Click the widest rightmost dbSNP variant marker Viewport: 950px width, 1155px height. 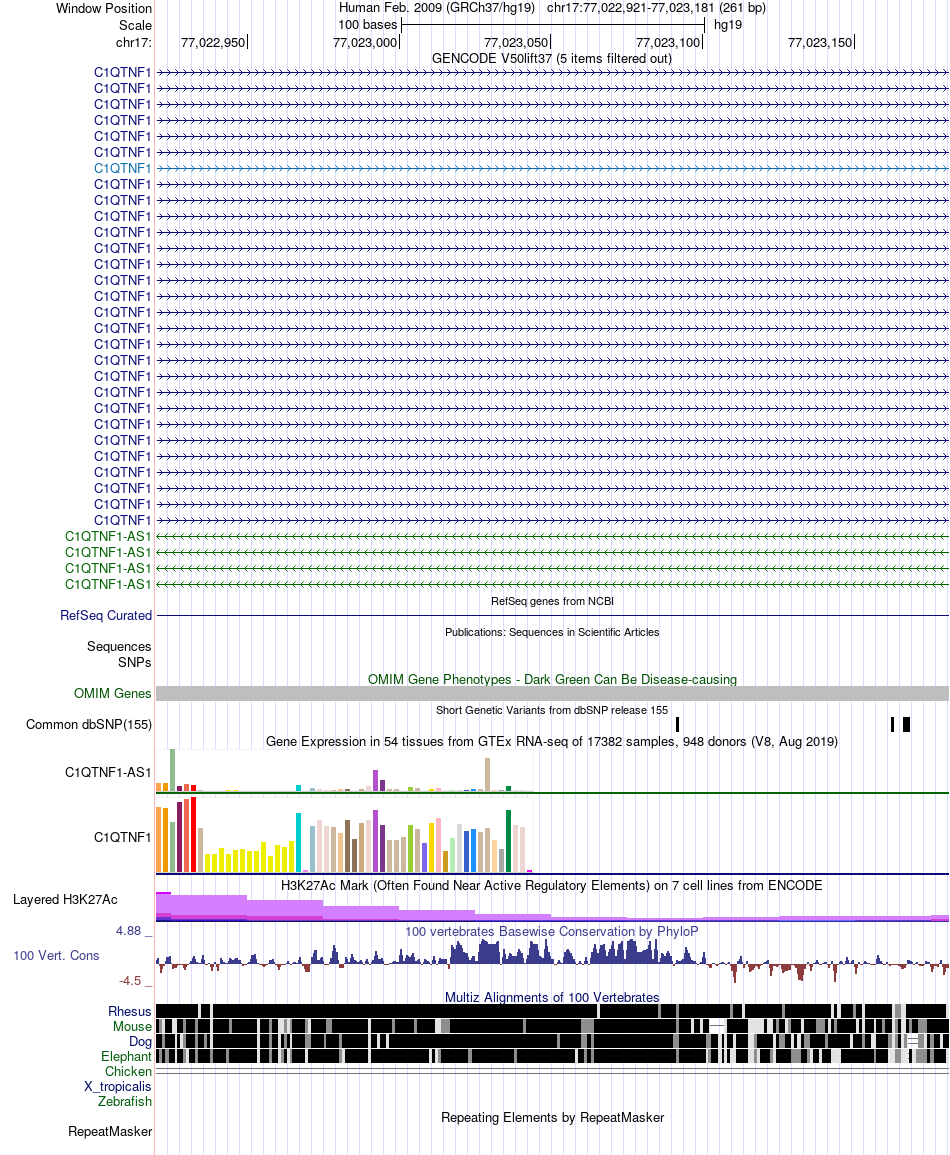click(x=907, y=724)
